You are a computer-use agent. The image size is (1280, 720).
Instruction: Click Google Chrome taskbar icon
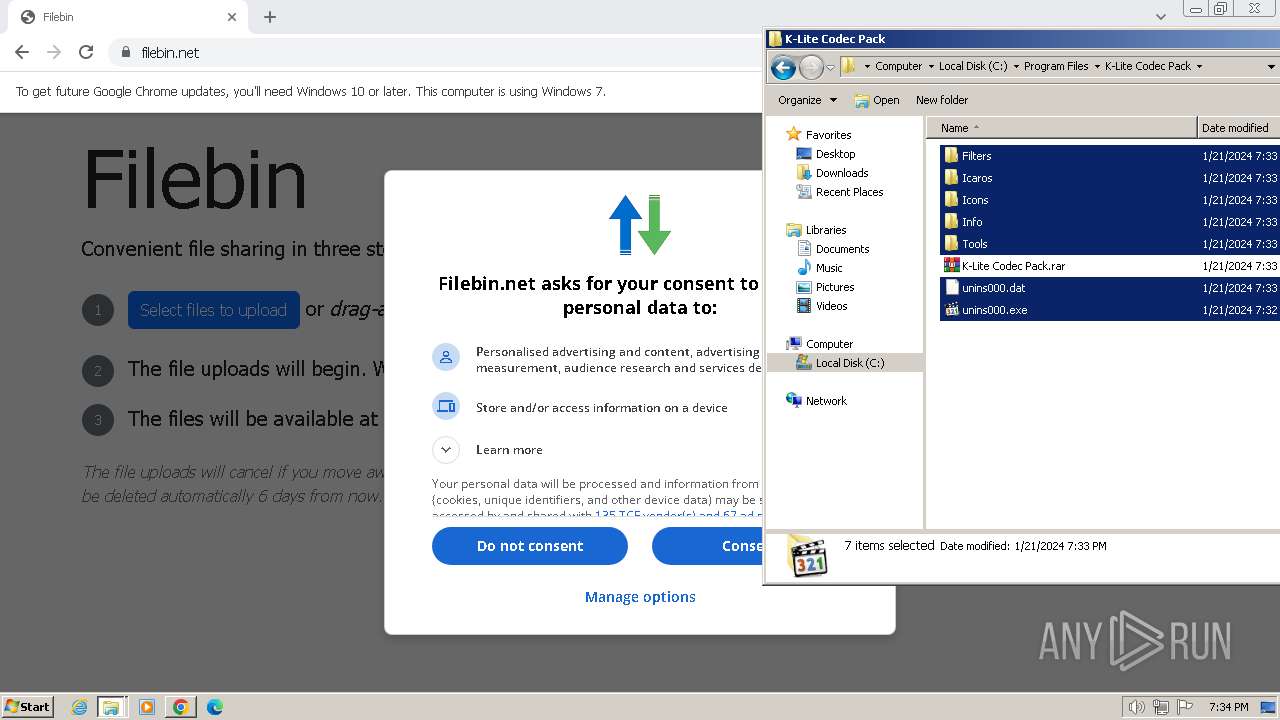point(181,707)
